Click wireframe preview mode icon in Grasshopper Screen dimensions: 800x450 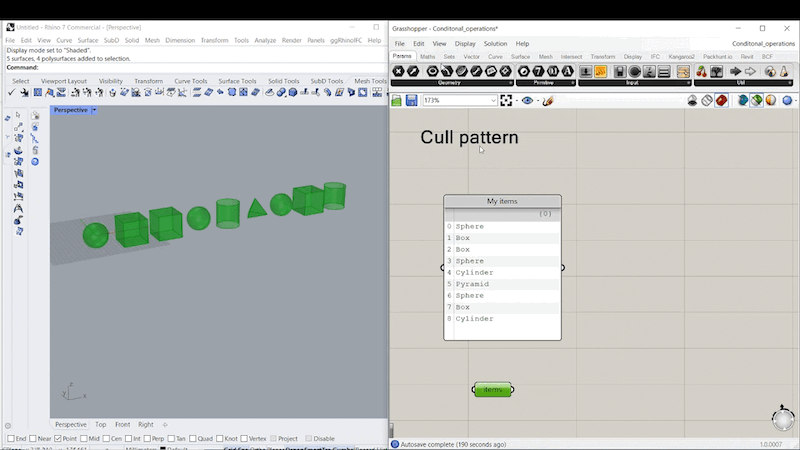tap(707, 101)
